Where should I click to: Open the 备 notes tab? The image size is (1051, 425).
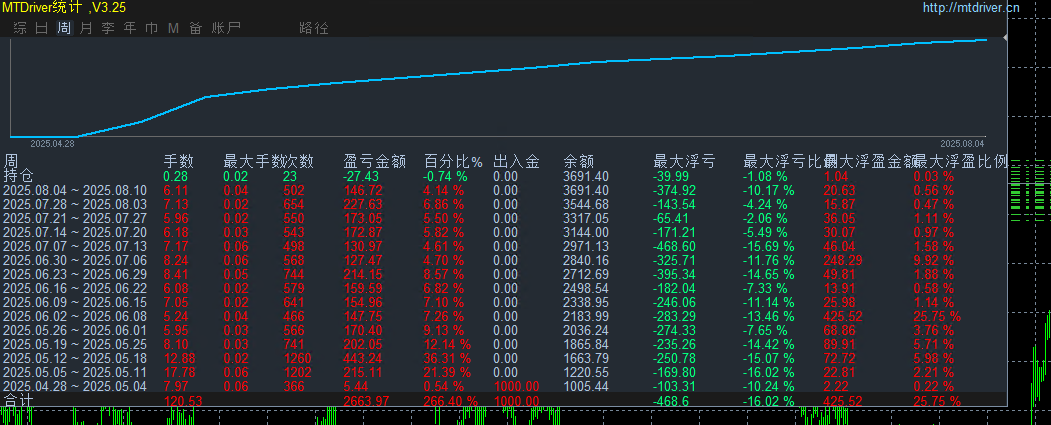pyautogui.click(x=195, y=28)
